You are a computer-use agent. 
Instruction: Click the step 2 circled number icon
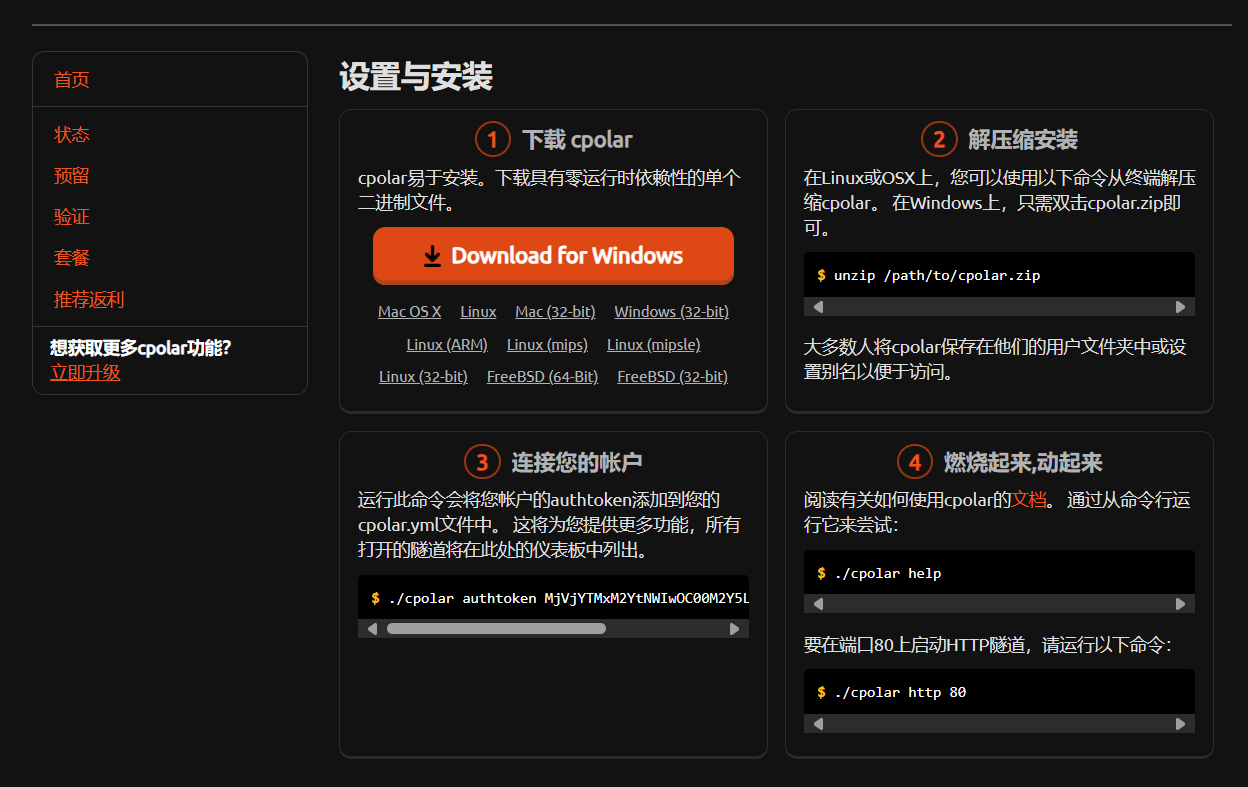938,139
